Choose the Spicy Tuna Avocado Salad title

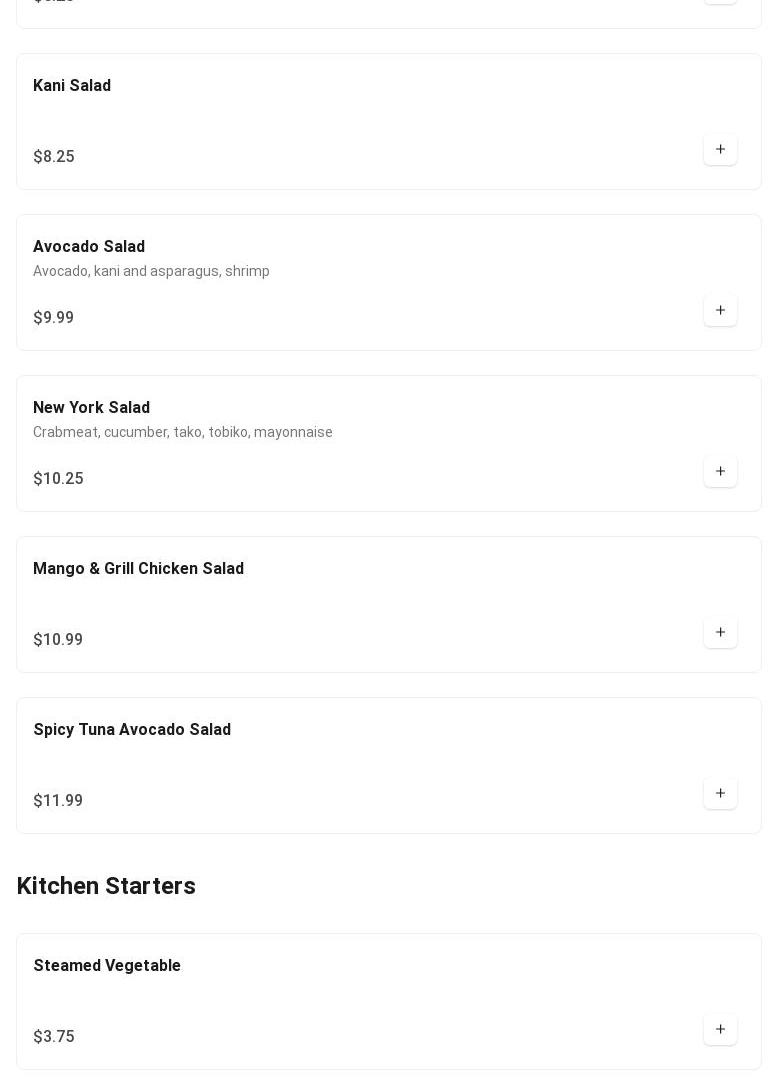(x=132, y=730)
